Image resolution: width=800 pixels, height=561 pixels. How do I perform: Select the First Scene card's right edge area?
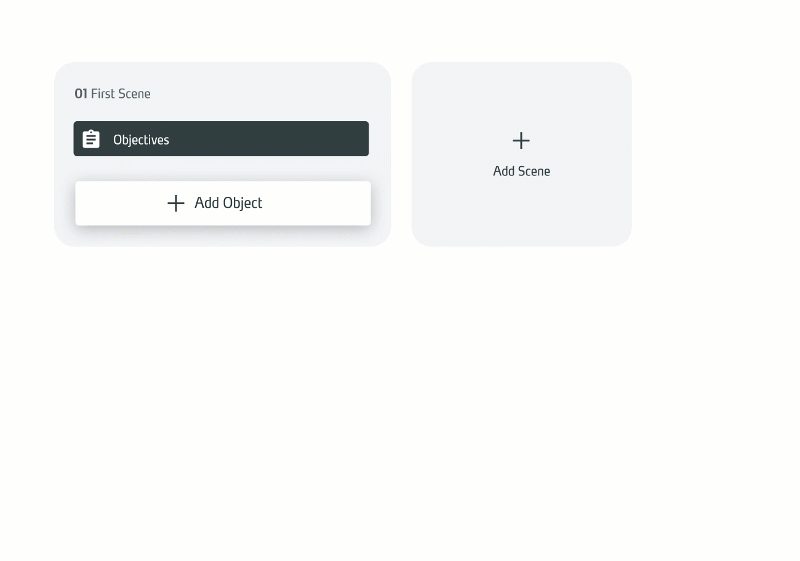click(381, 155)
